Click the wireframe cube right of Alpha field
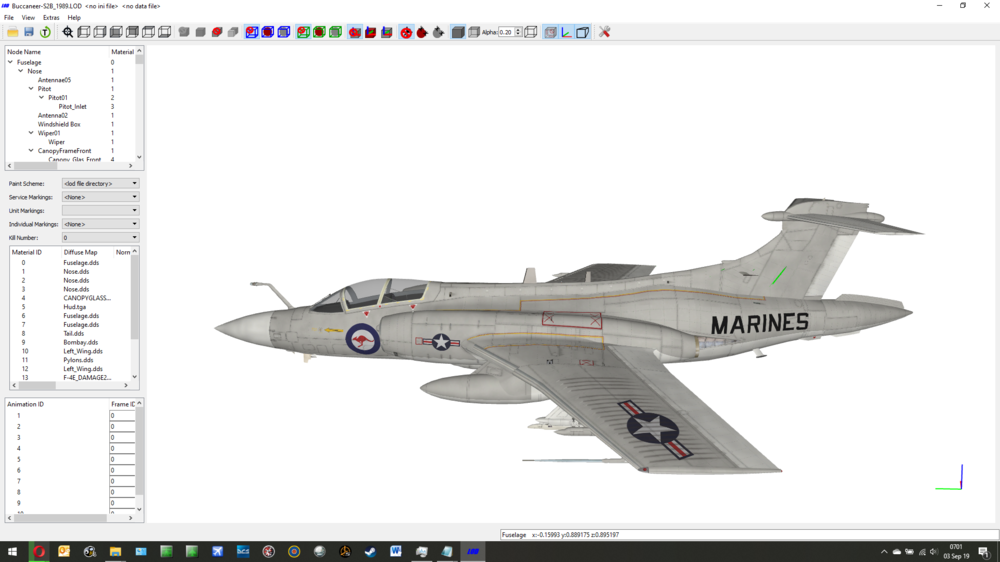 tap(531, 32)
